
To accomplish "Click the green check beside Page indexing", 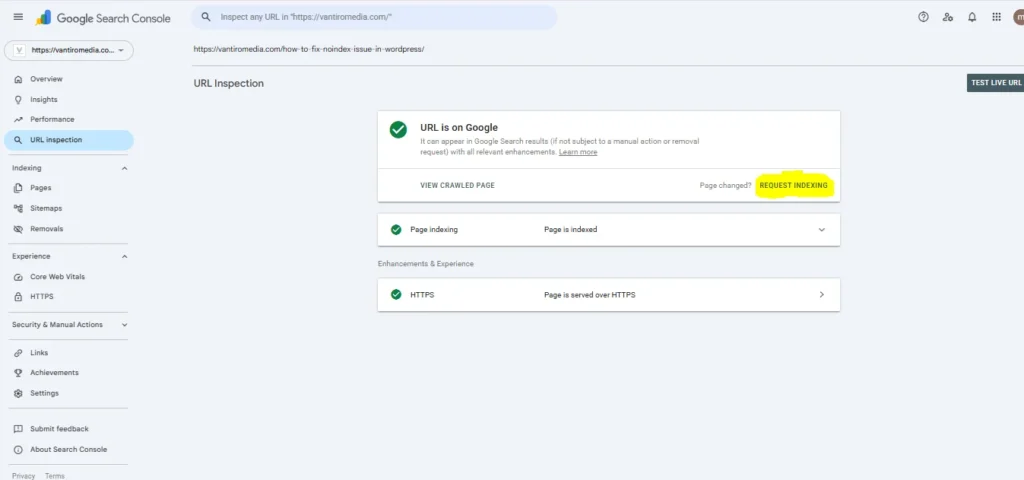I will (x=396, y=230).
